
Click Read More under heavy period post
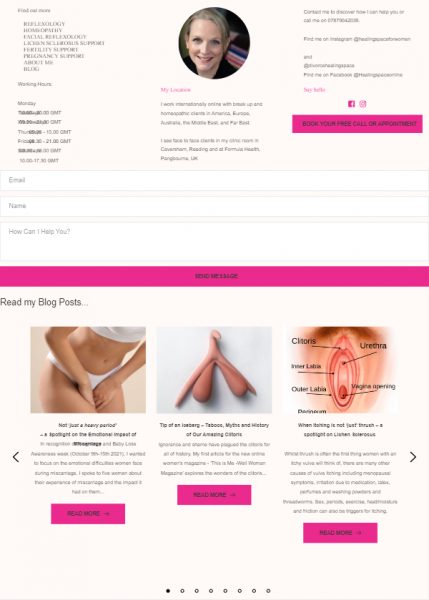tap(88, 514)
